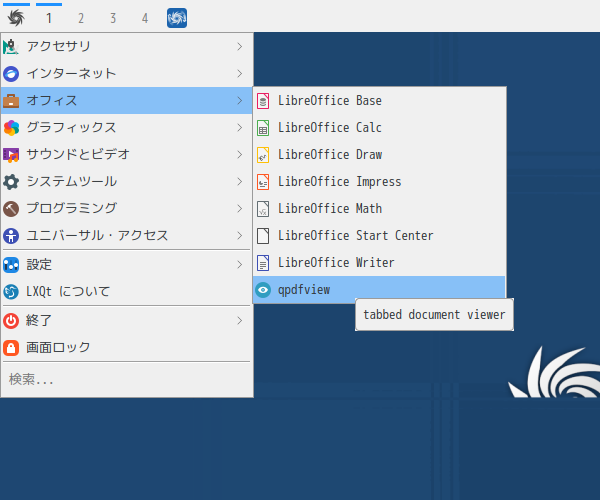Switch to workspace 4
Screen dimensions: 600x500
145,18
